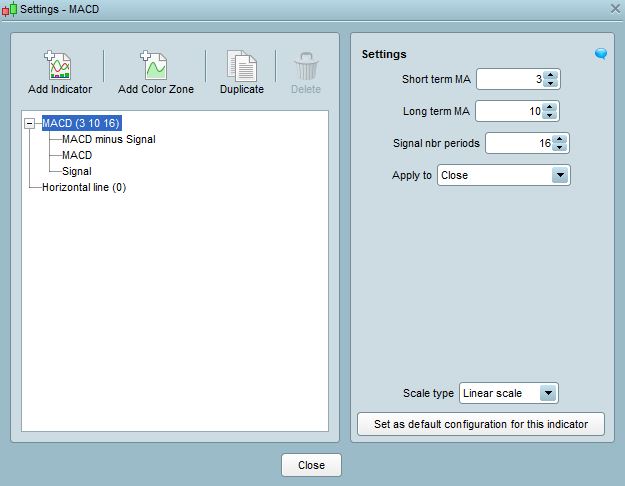Click the Short term MA value field
625x486 pixels.
click(510, 79)
